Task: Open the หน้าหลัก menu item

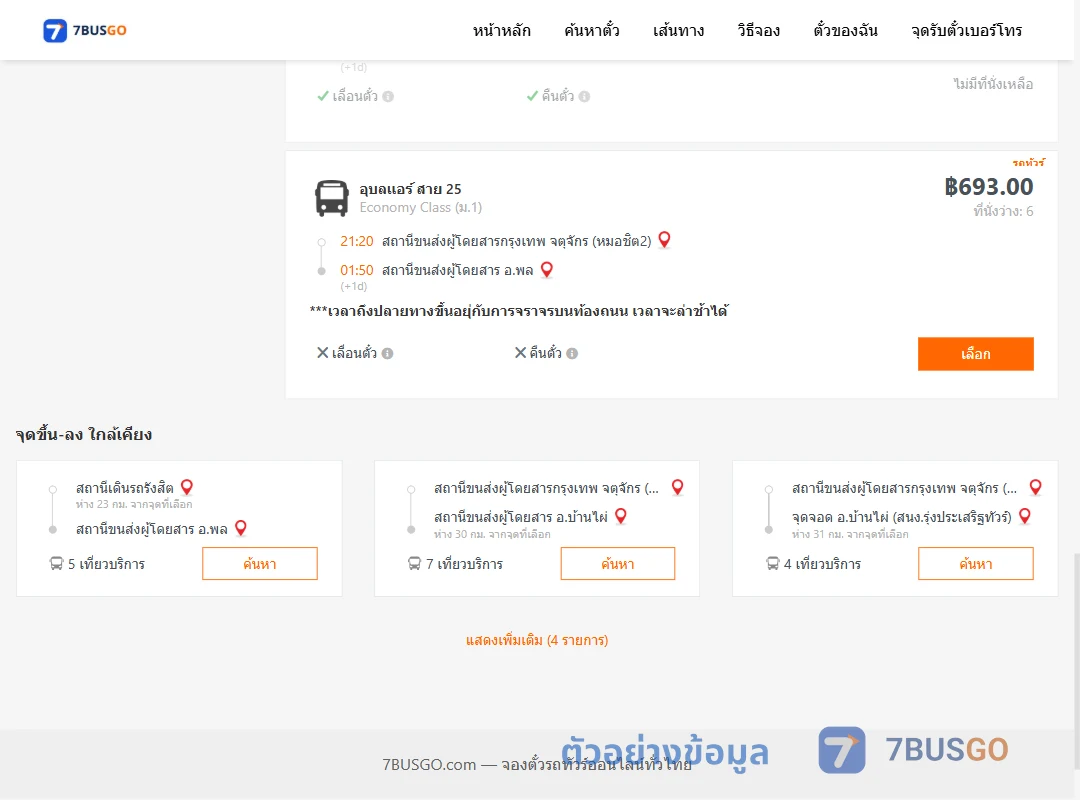Action: click(x=501, y=30)
